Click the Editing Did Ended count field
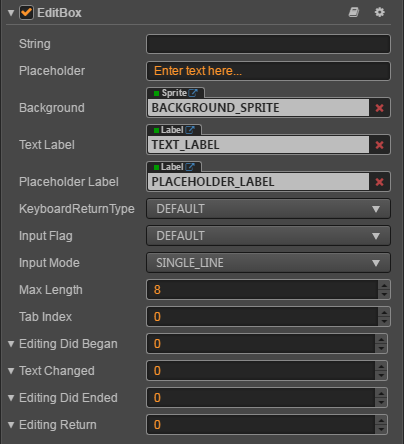This screenshot has width=404, height=444. [x=261, y=398]
